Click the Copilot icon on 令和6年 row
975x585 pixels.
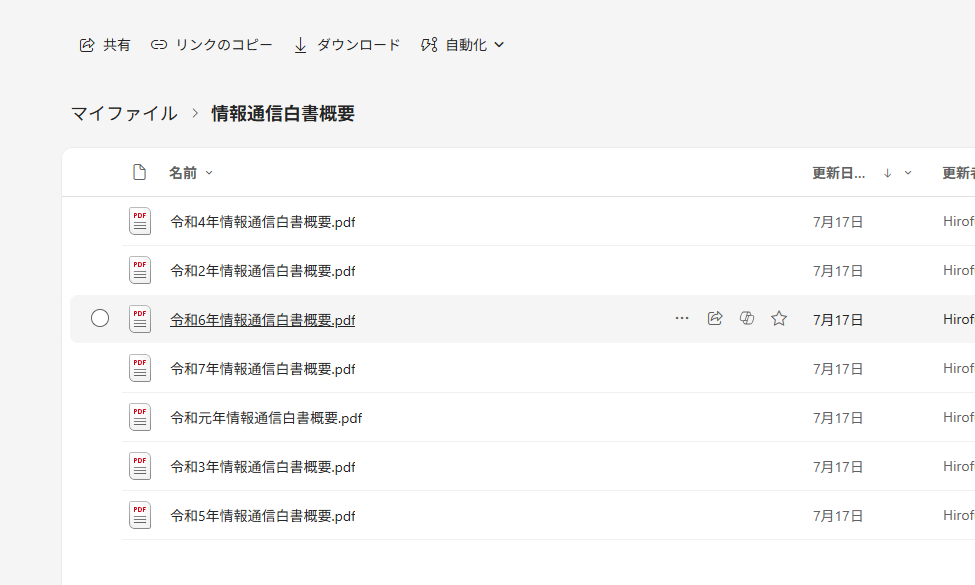[746, 319]
